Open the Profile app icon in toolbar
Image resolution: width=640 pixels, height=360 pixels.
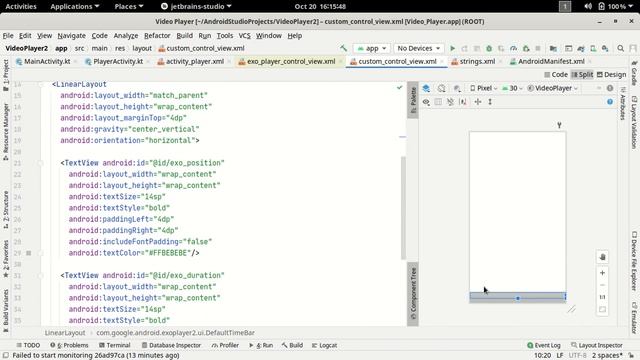point(513,48)
